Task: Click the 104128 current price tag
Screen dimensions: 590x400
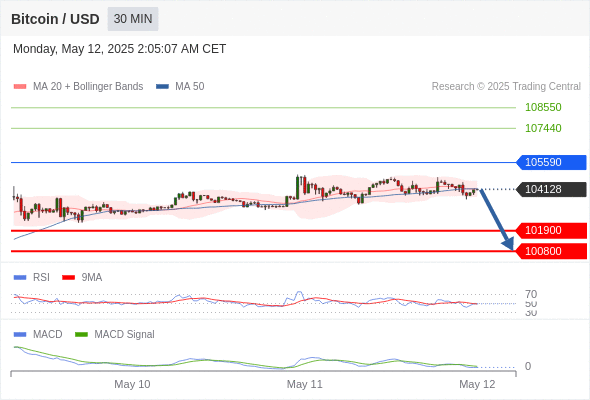Action: (x=551, y=189)
